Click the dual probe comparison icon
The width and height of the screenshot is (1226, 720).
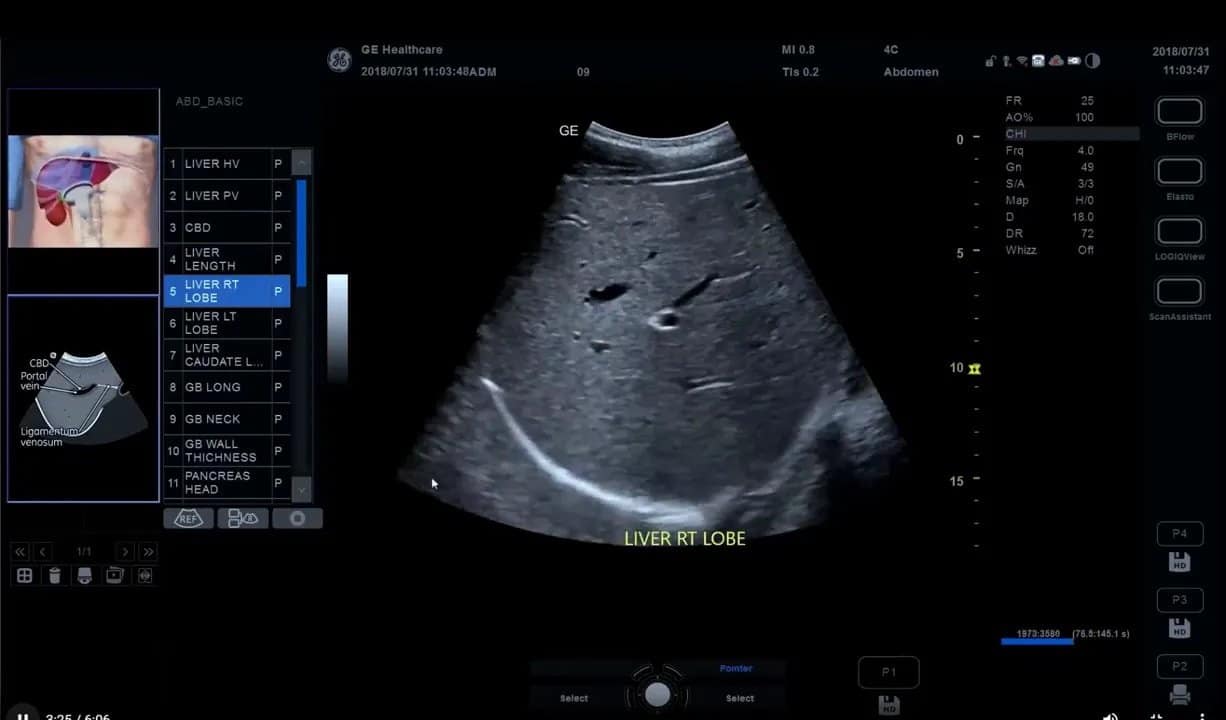(x=243, y=518)
